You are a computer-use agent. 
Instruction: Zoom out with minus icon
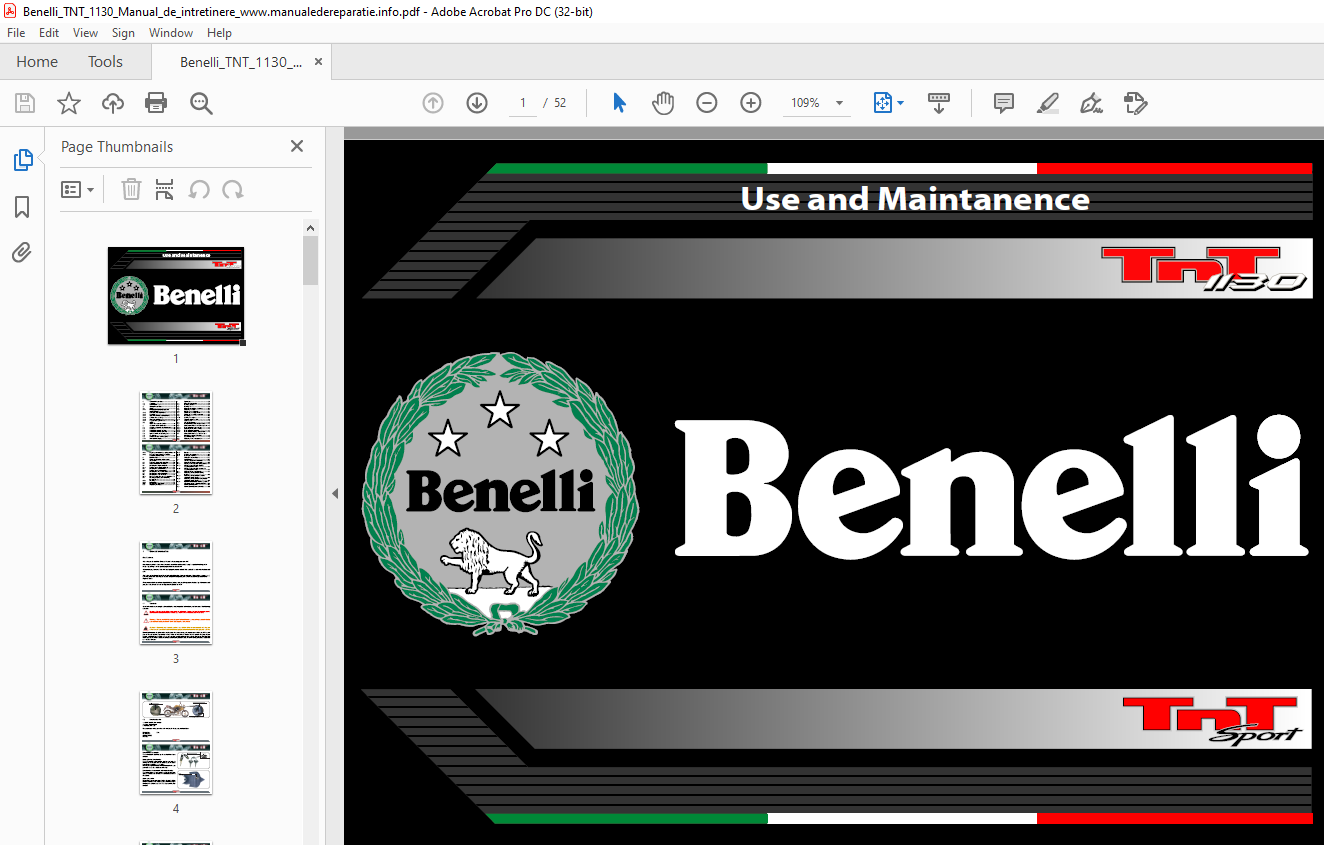707,103
